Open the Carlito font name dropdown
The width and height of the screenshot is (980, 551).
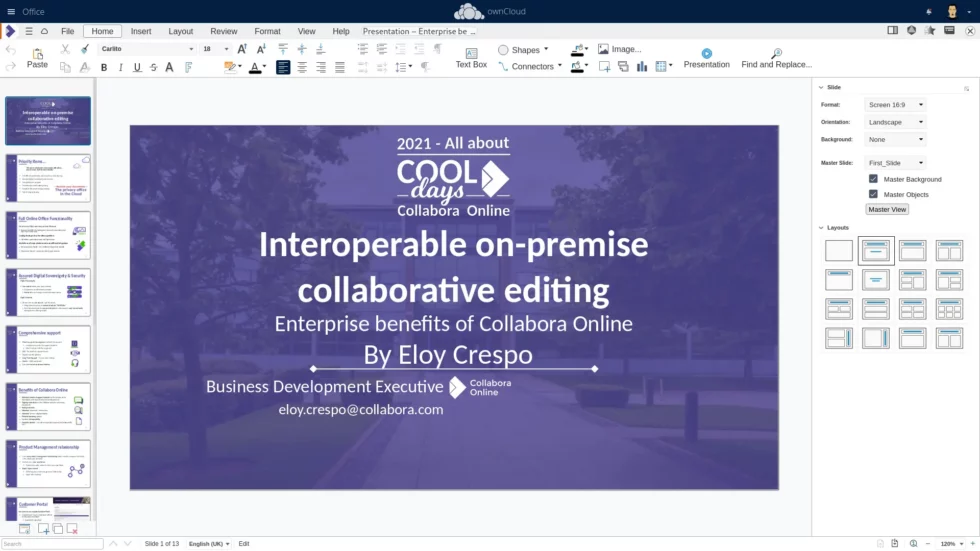[191, 49]
